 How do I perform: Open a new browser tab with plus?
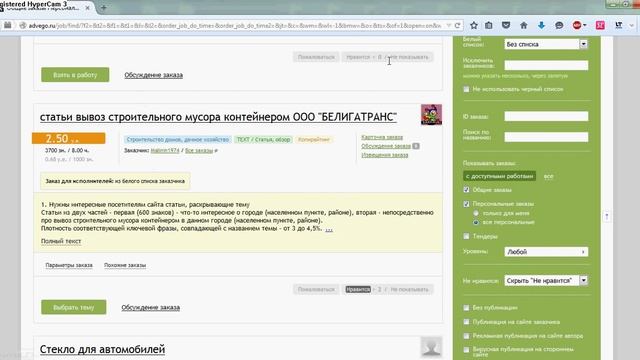104,7
